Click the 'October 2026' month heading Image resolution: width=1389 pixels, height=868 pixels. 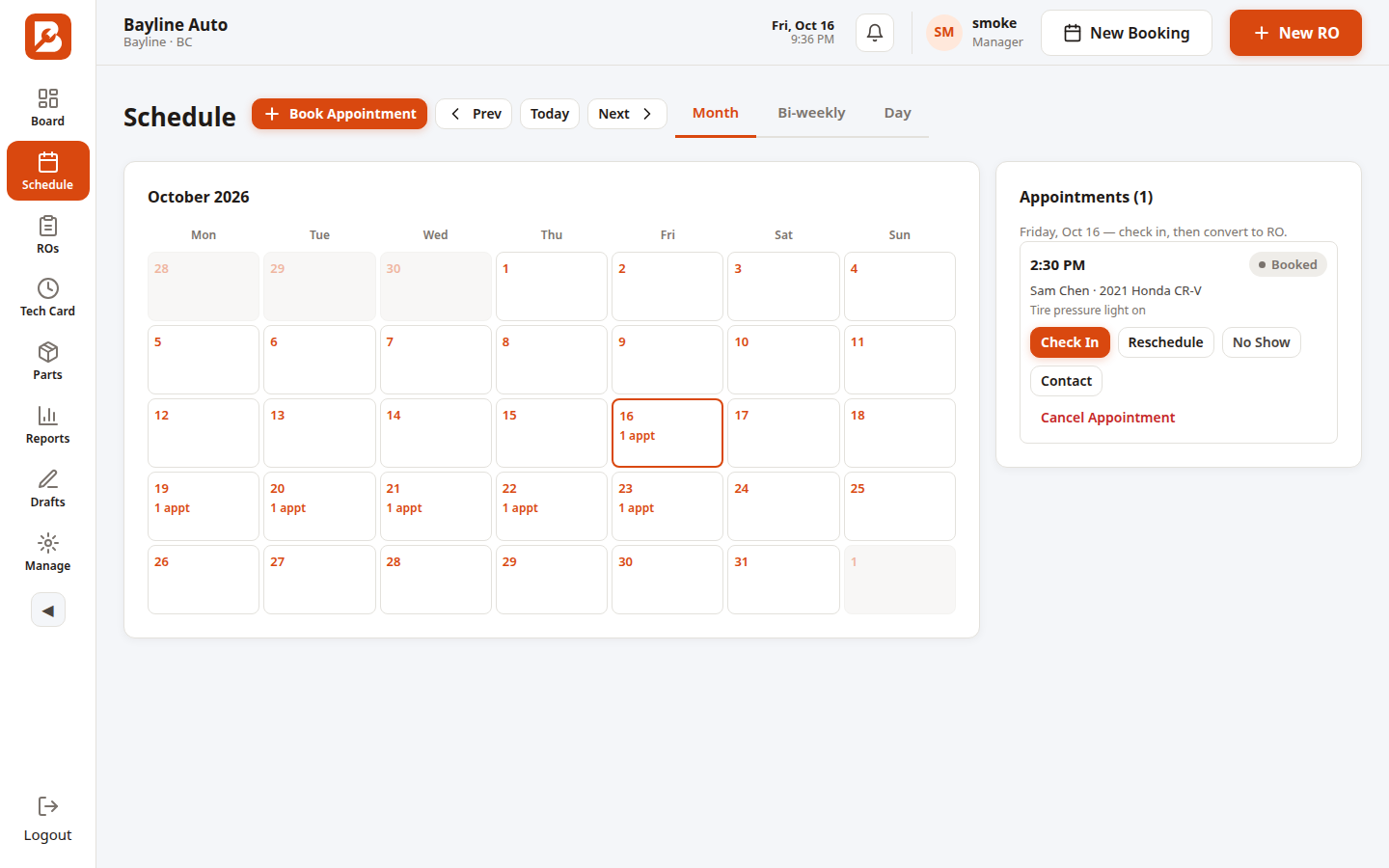coord(199,197)
